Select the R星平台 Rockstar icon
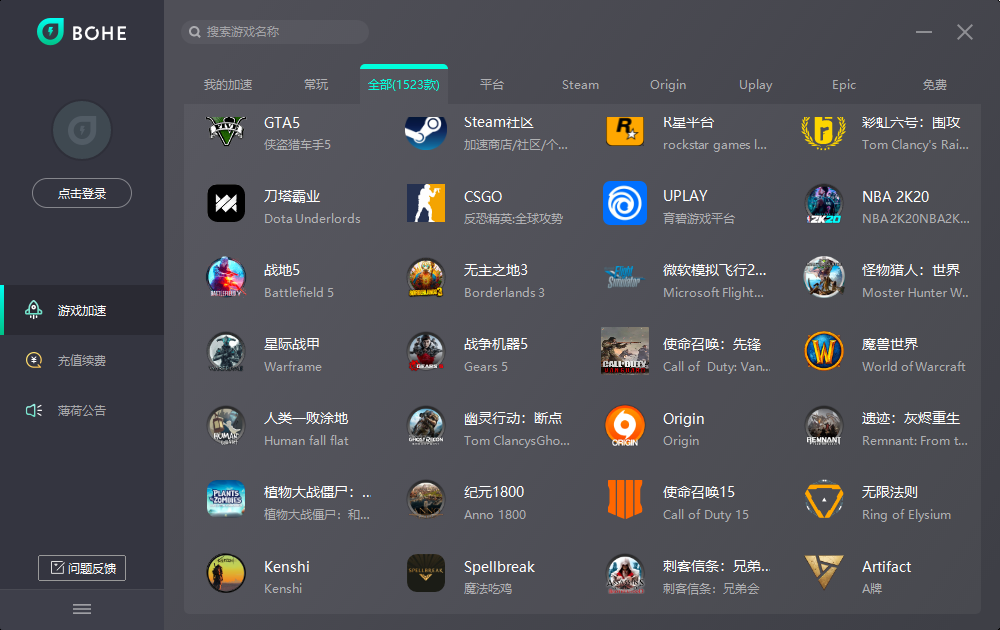Viewport: 1000px width, 630px height. 624,130
